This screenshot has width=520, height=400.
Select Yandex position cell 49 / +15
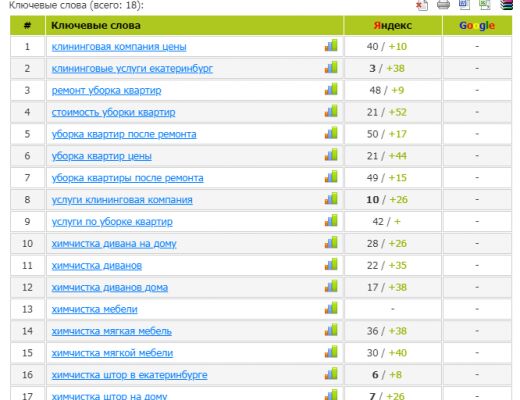point(393,178)
